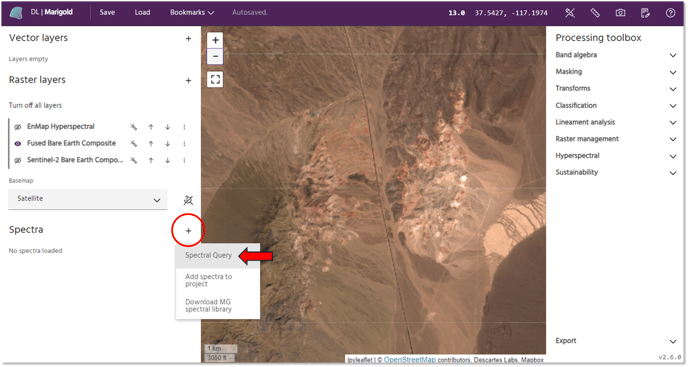Add a new vector layer
This screenshot has height=367, width=688.
(x=188, y=39)
